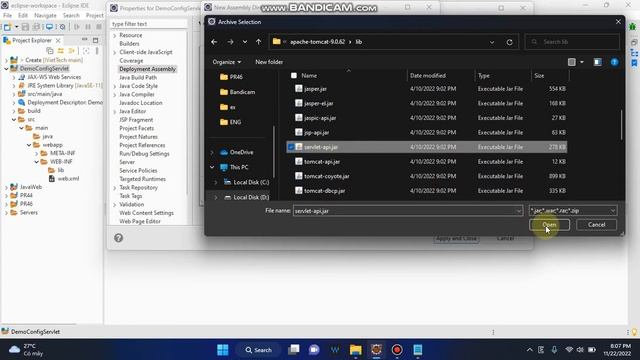Open view options dropdown arrow

click(582, 62)
